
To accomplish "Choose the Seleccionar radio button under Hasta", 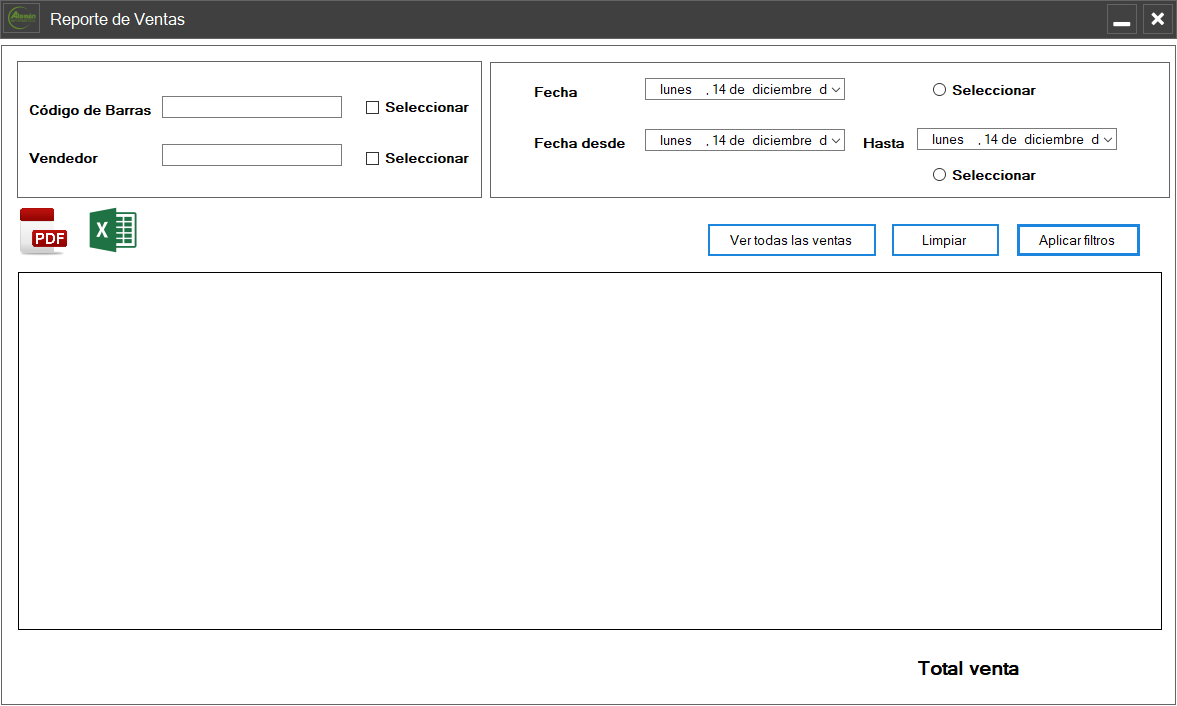I will coord(939,175).
